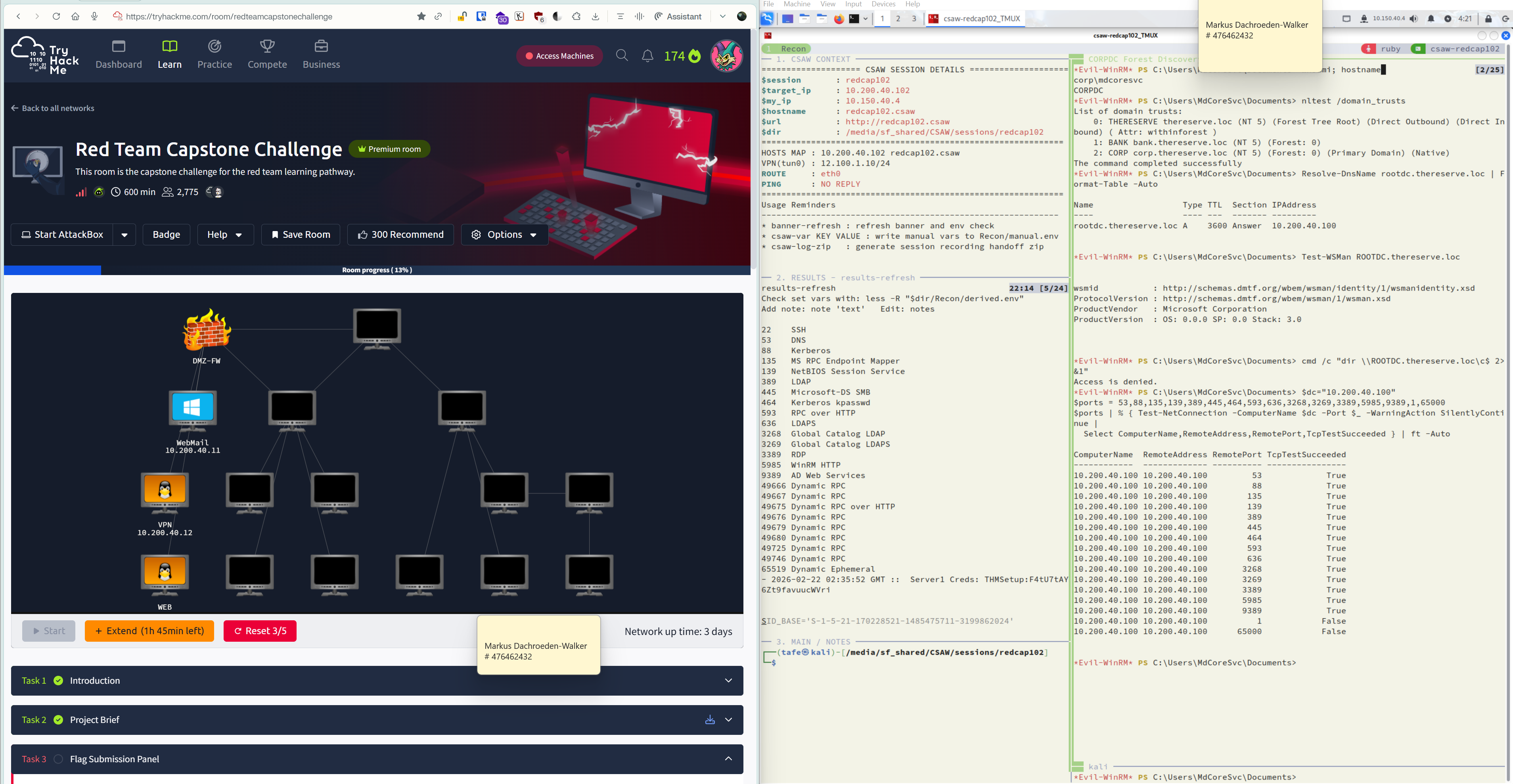The width and height of the screenshot is (1513, 784).
Task: Expand the Options dropdown menu
Action: 504,235
